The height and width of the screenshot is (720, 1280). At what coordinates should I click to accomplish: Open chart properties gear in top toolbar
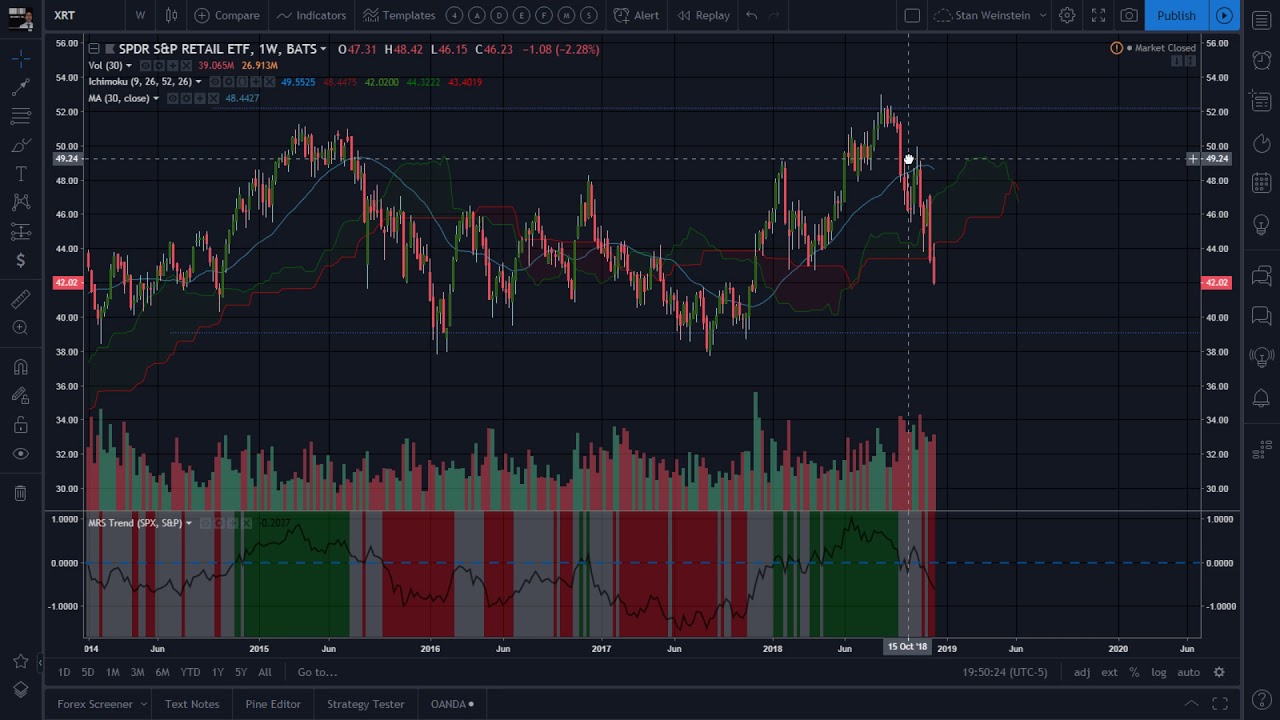[x=1067, y=15]
